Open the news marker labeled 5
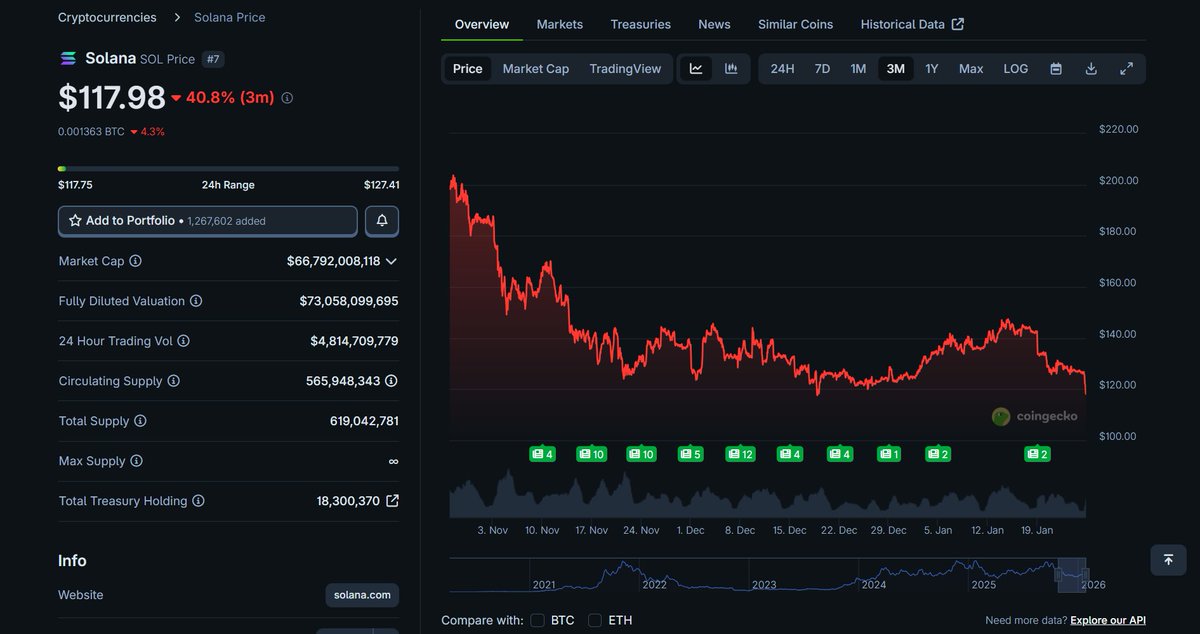1200x634 pixels. [690, 454]
